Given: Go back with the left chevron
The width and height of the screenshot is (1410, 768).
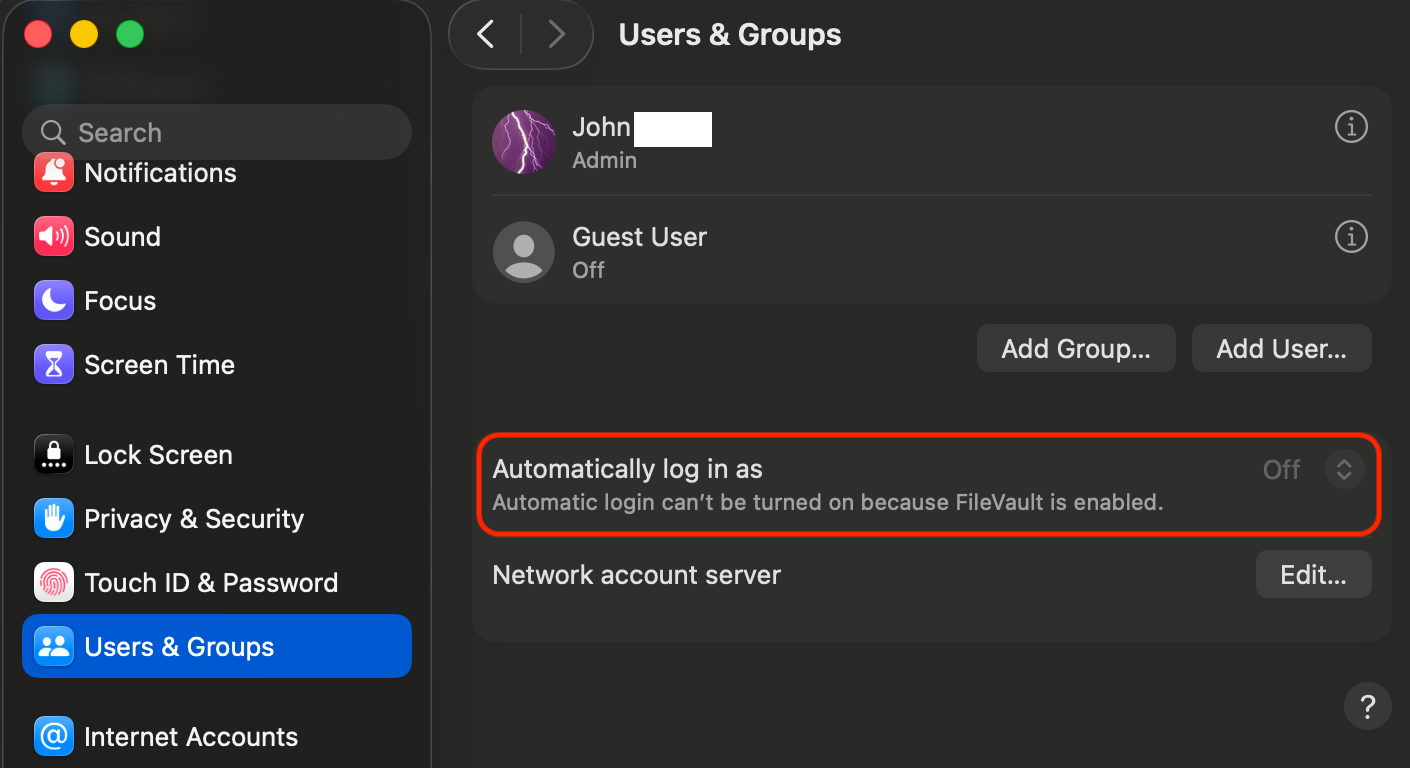Looking at the screenshot, I should 486,35.
